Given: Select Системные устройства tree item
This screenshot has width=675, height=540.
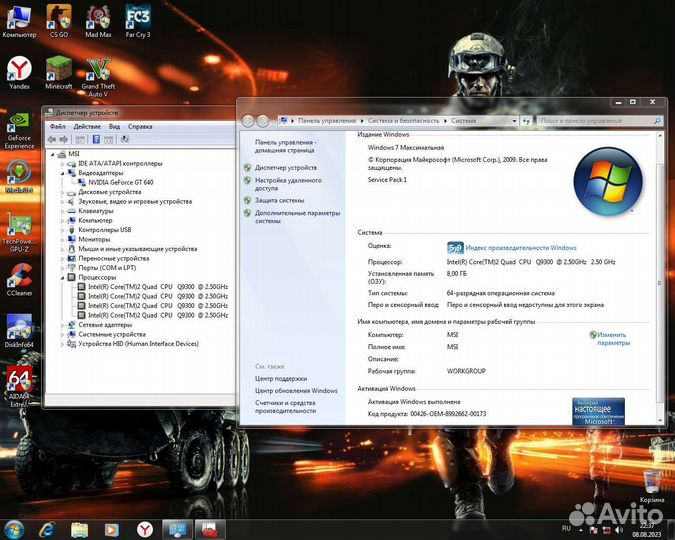Looking at the screenshot, I should click(112, 334).
